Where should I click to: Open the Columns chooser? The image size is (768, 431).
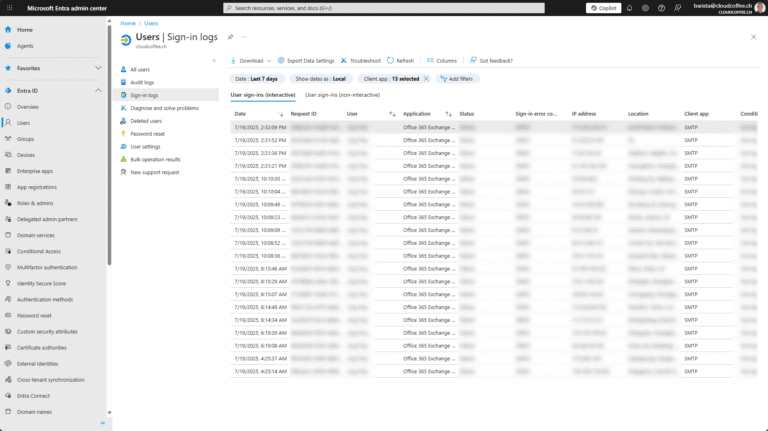pyautogui.click(x=441, y=61)
